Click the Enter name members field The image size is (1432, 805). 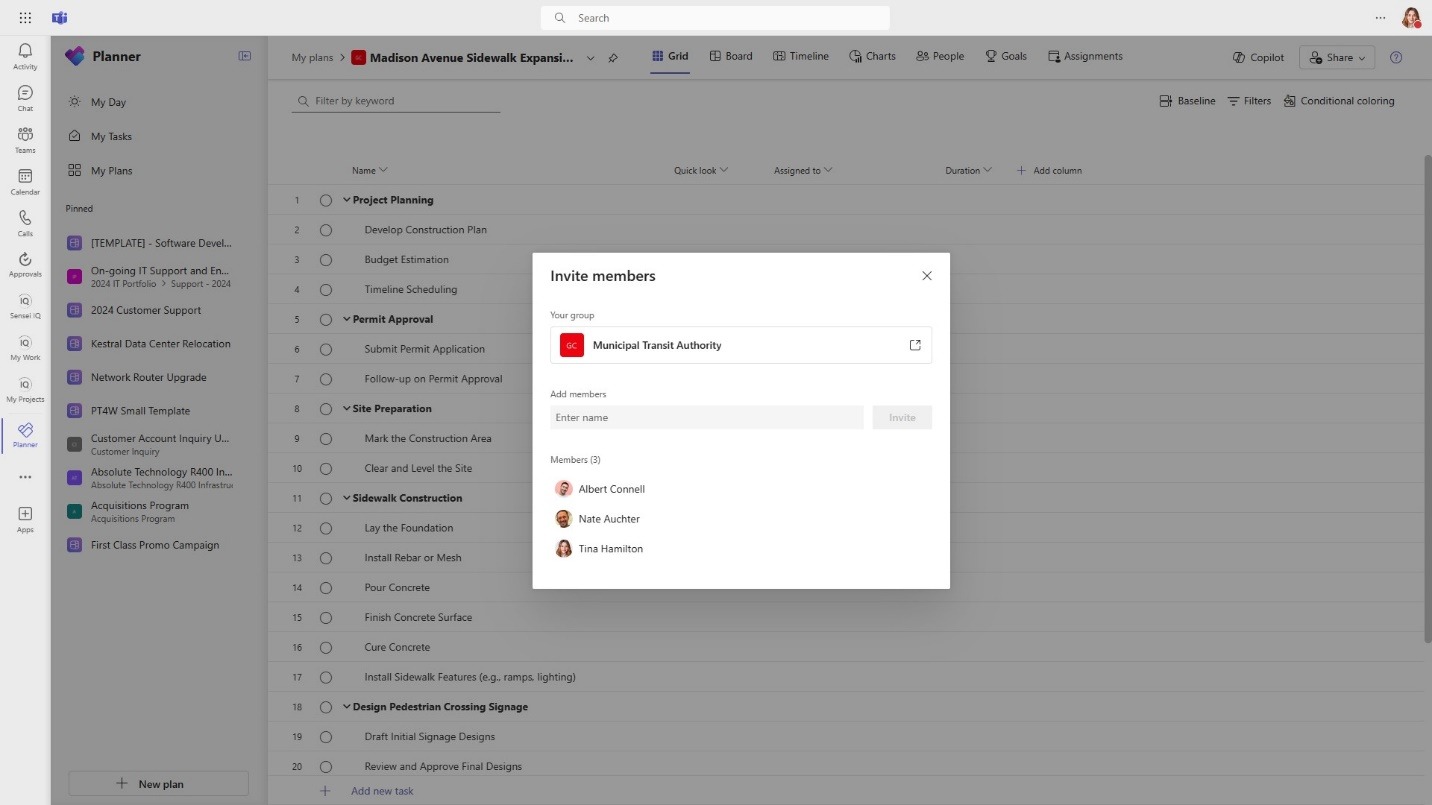pyautogui.click(x=707, y=417)
